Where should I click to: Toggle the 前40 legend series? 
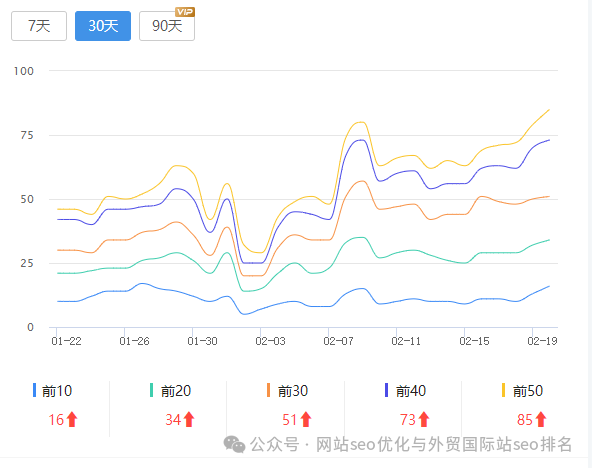coord(405,391)
